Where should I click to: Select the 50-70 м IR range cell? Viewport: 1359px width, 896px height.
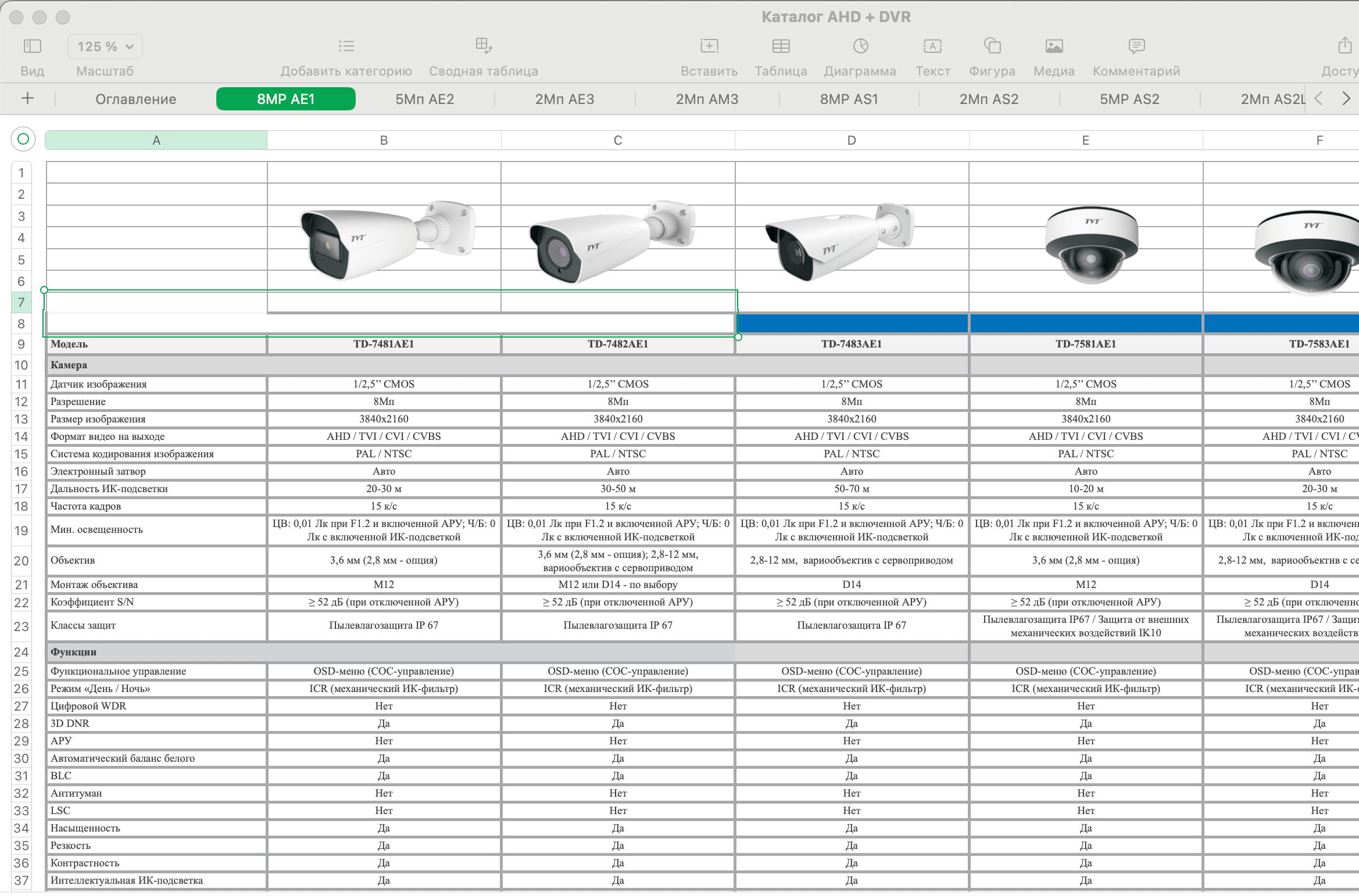[852, 489]
